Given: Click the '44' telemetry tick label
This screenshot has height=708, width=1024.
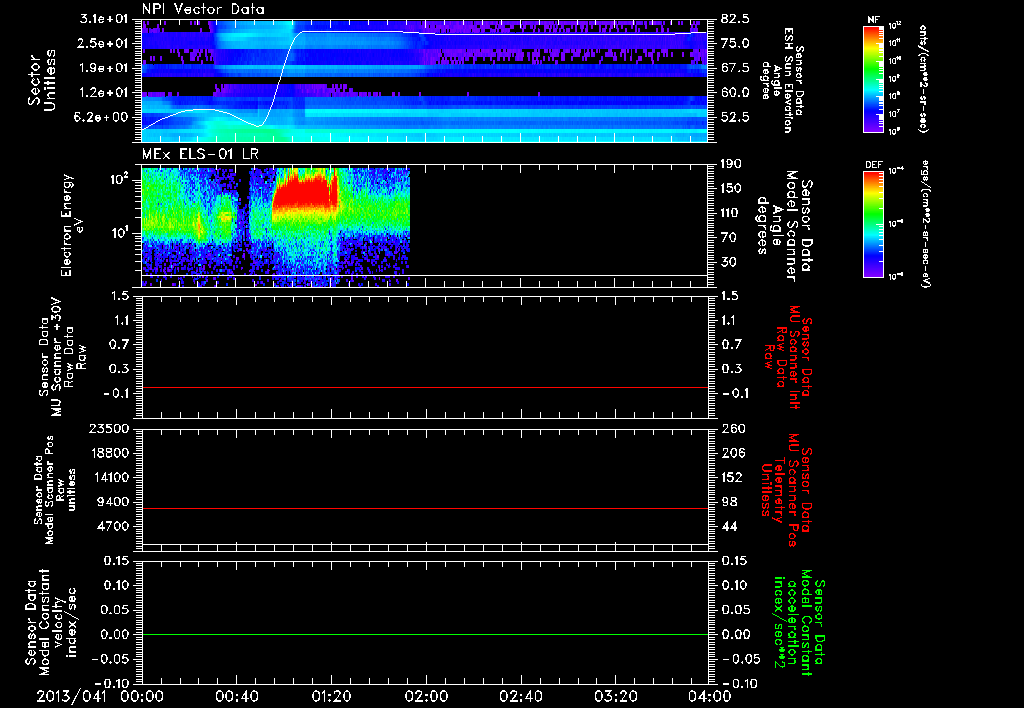Looking at the screenshot, I should 729,526.
